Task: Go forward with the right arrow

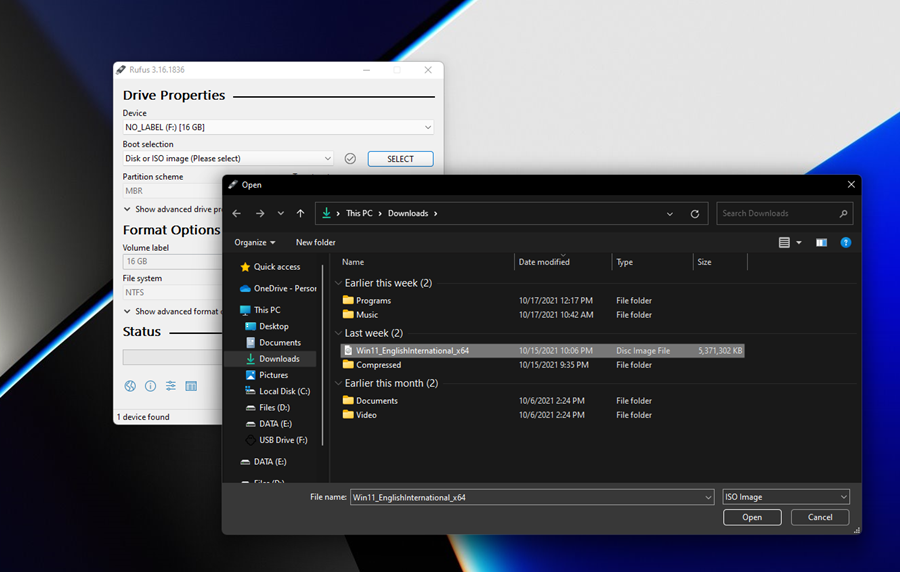Action: [260, 213]
